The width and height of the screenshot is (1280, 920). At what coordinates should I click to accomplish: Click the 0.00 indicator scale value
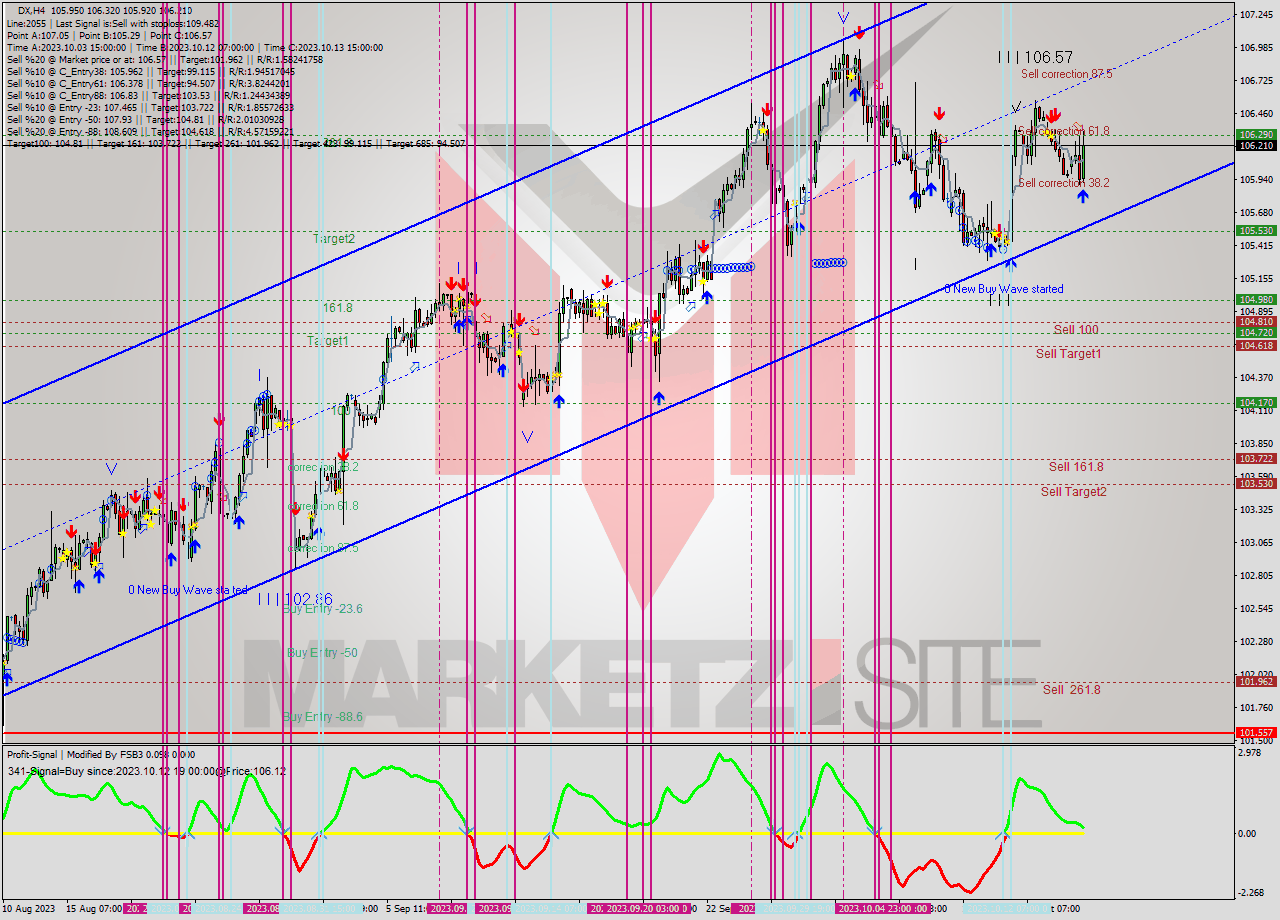click(x=1249, y=833)
